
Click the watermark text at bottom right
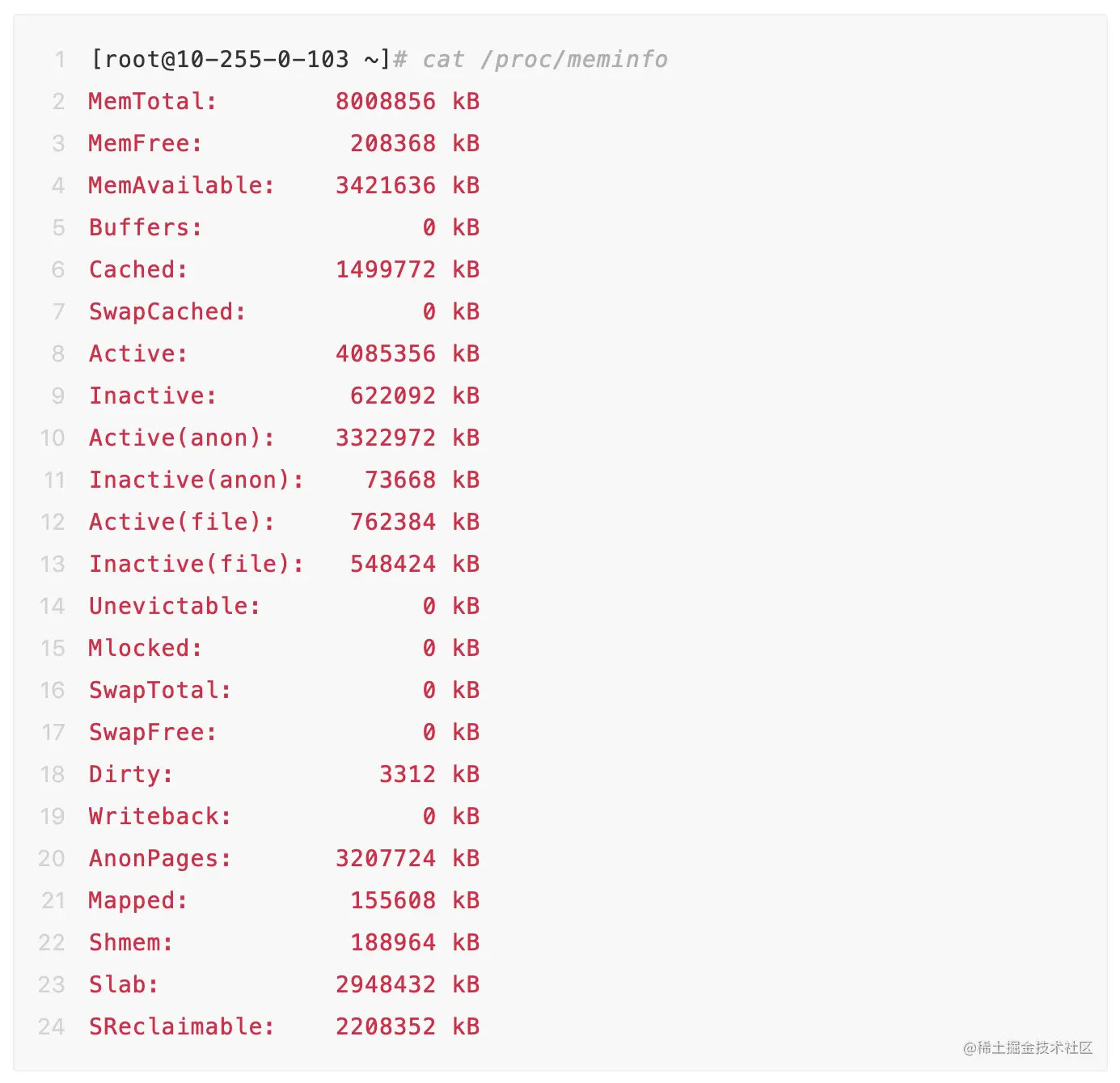point(1028,1048)
